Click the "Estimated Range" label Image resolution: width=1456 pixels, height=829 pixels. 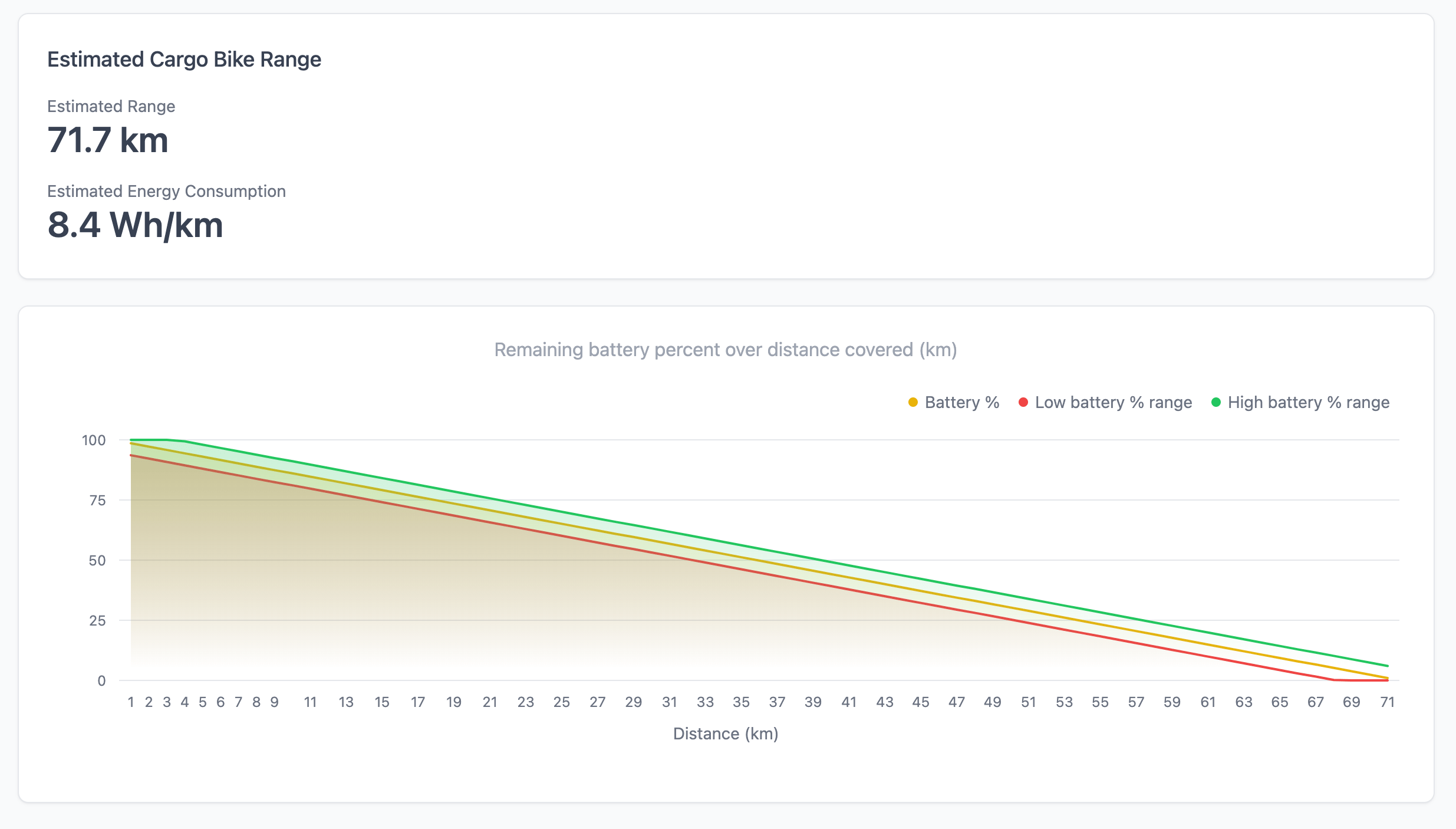[x=111, y=106]
